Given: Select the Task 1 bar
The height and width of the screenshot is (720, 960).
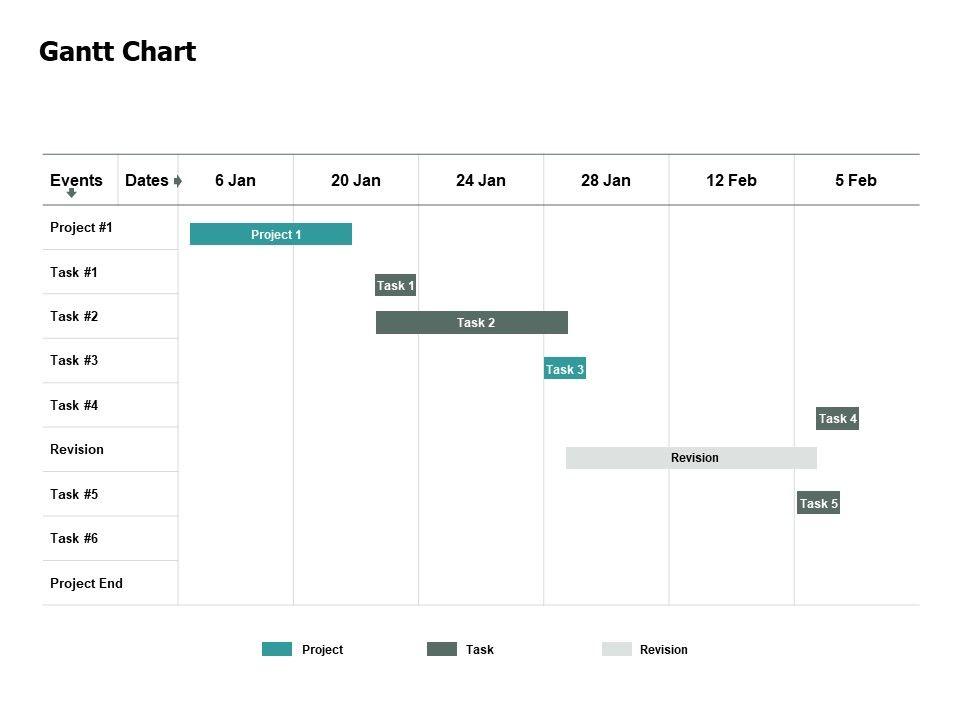Looking at the screenshot, I should click(x=395, y=285).
